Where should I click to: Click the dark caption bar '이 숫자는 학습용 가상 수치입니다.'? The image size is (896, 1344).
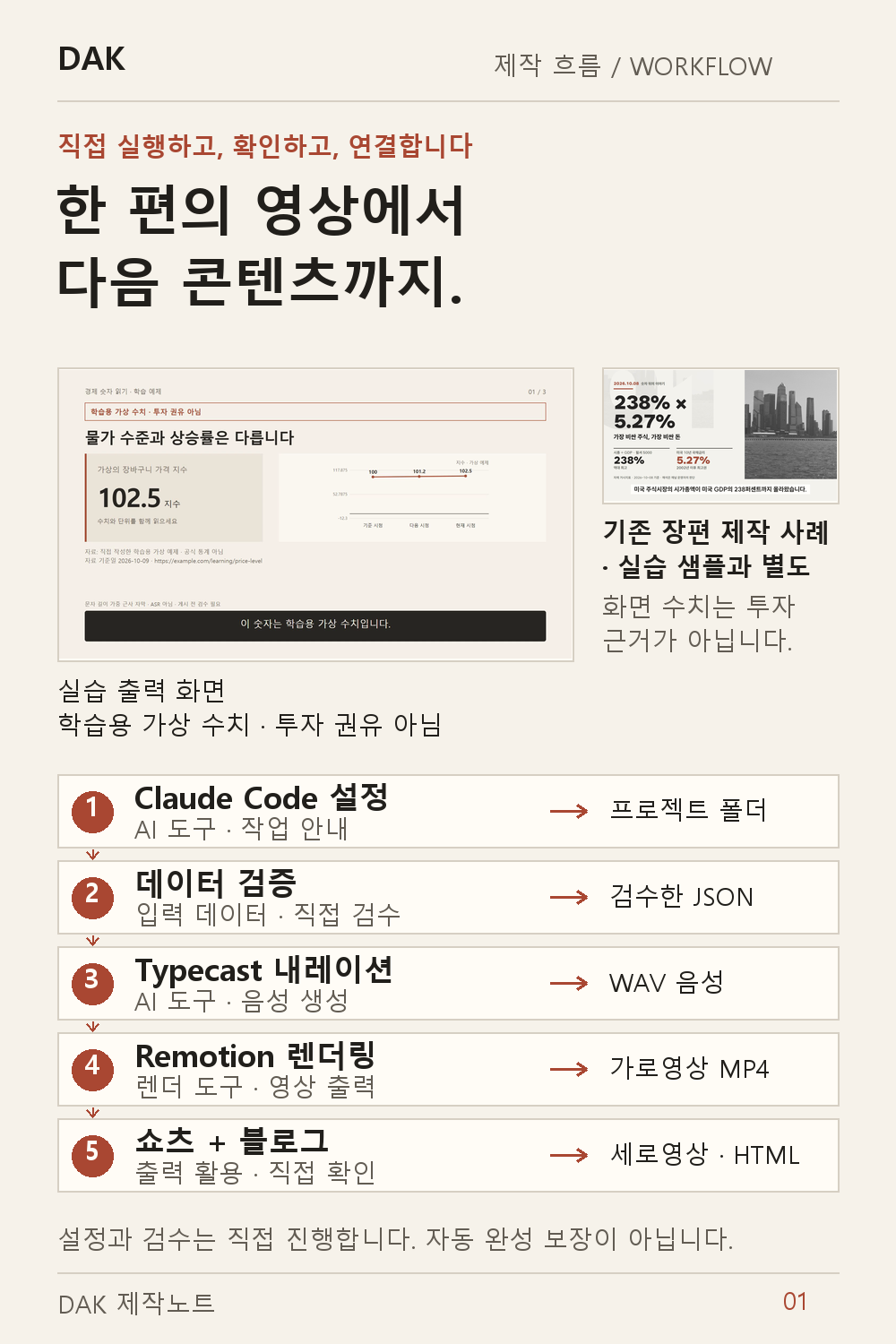tap(315, 625)
